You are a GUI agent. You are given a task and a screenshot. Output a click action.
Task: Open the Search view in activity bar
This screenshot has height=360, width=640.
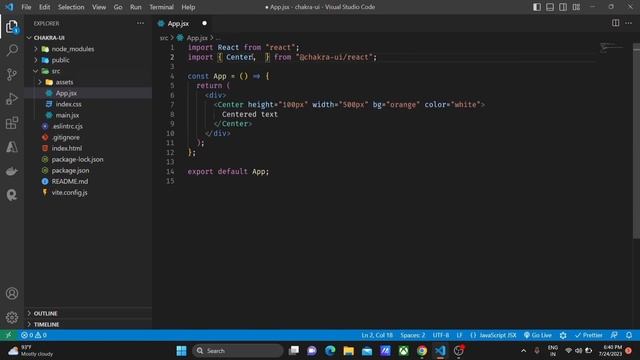(x=12, y=51)
